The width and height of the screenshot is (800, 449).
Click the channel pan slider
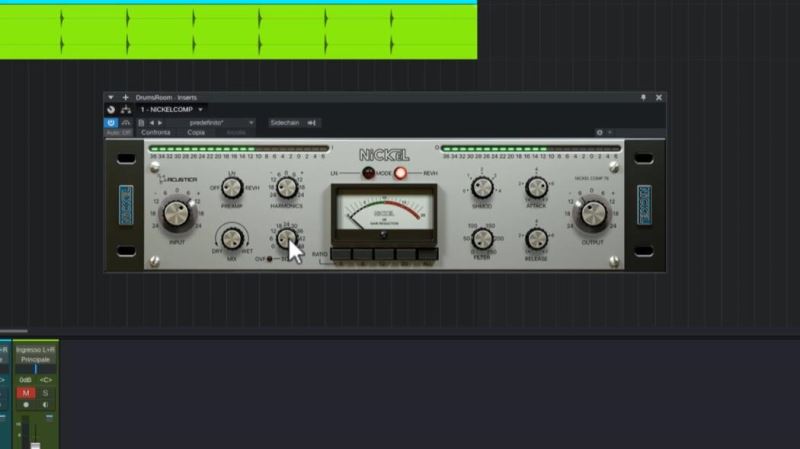coord(35,369)
